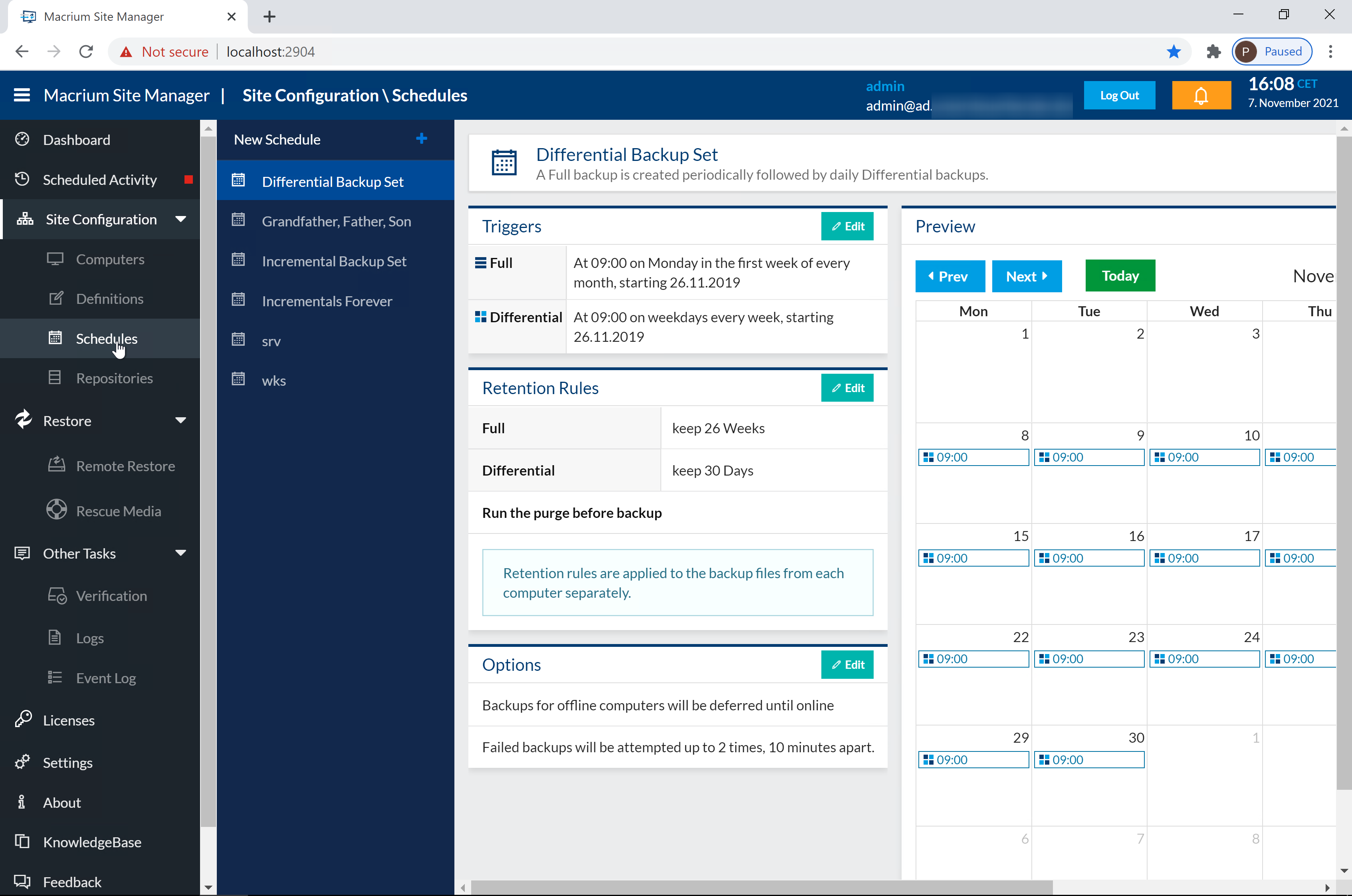
Task: Open Dashboard from the sidebar
Action: (x=76, y=140)
